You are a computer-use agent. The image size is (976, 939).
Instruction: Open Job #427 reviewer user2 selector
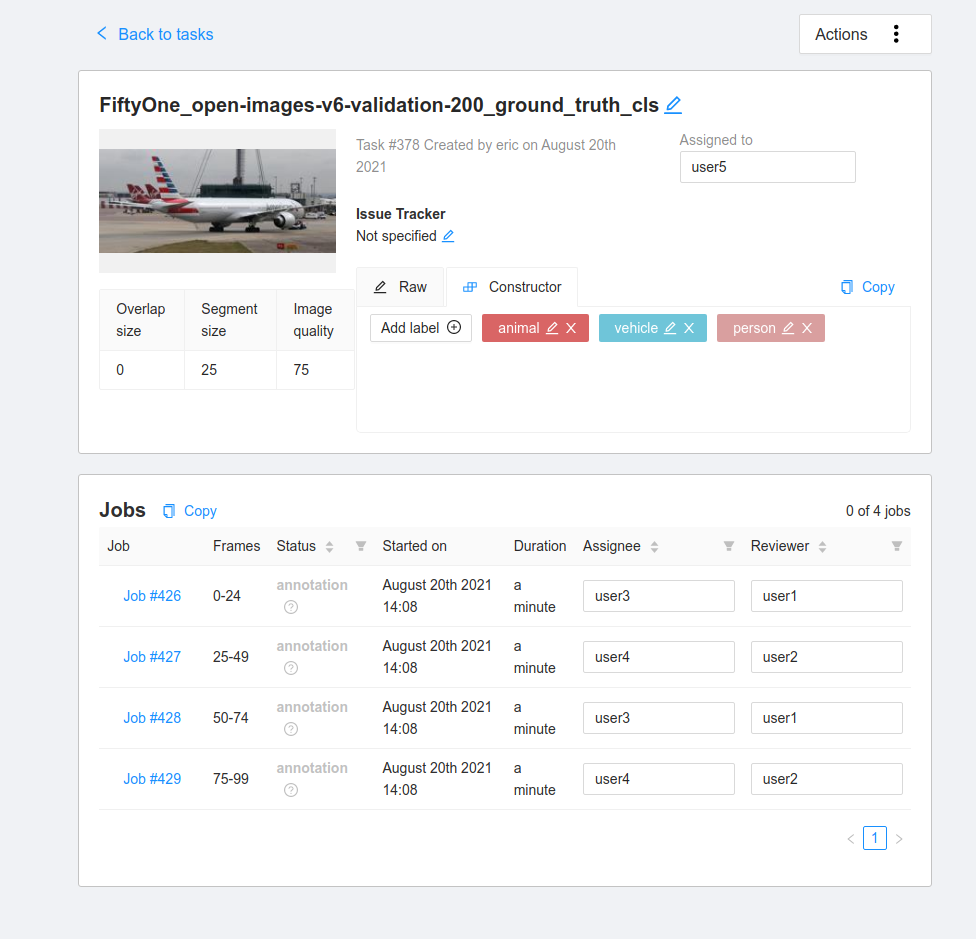pos(827,657)
